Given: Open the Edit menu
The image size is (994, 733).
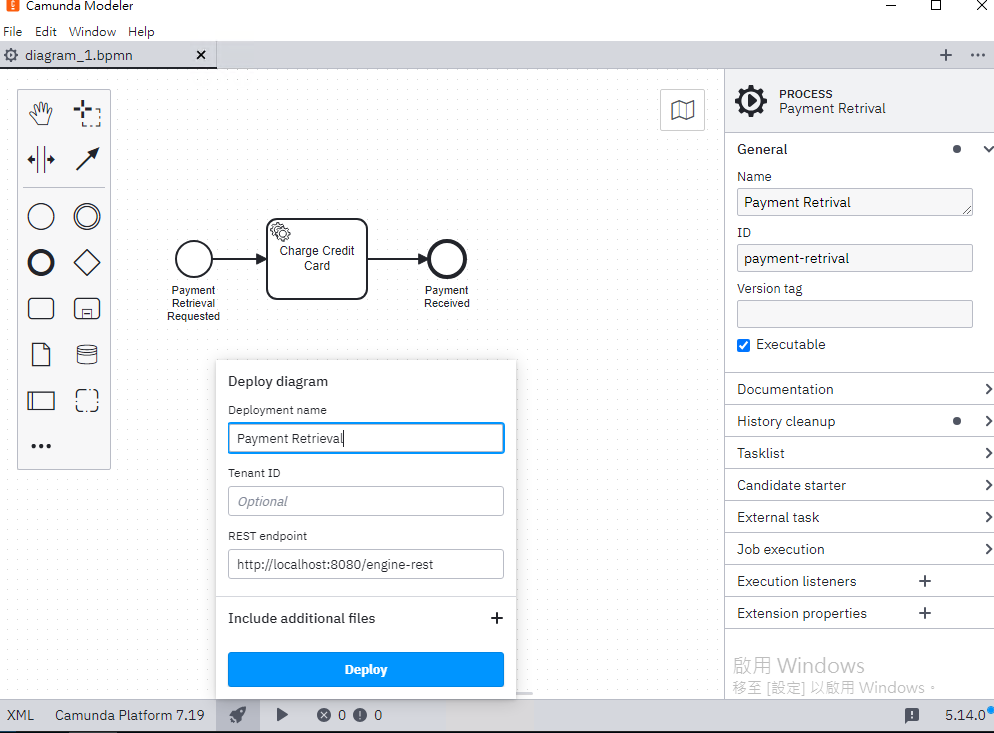Looking at the screenshot, I should coord(46,32).
